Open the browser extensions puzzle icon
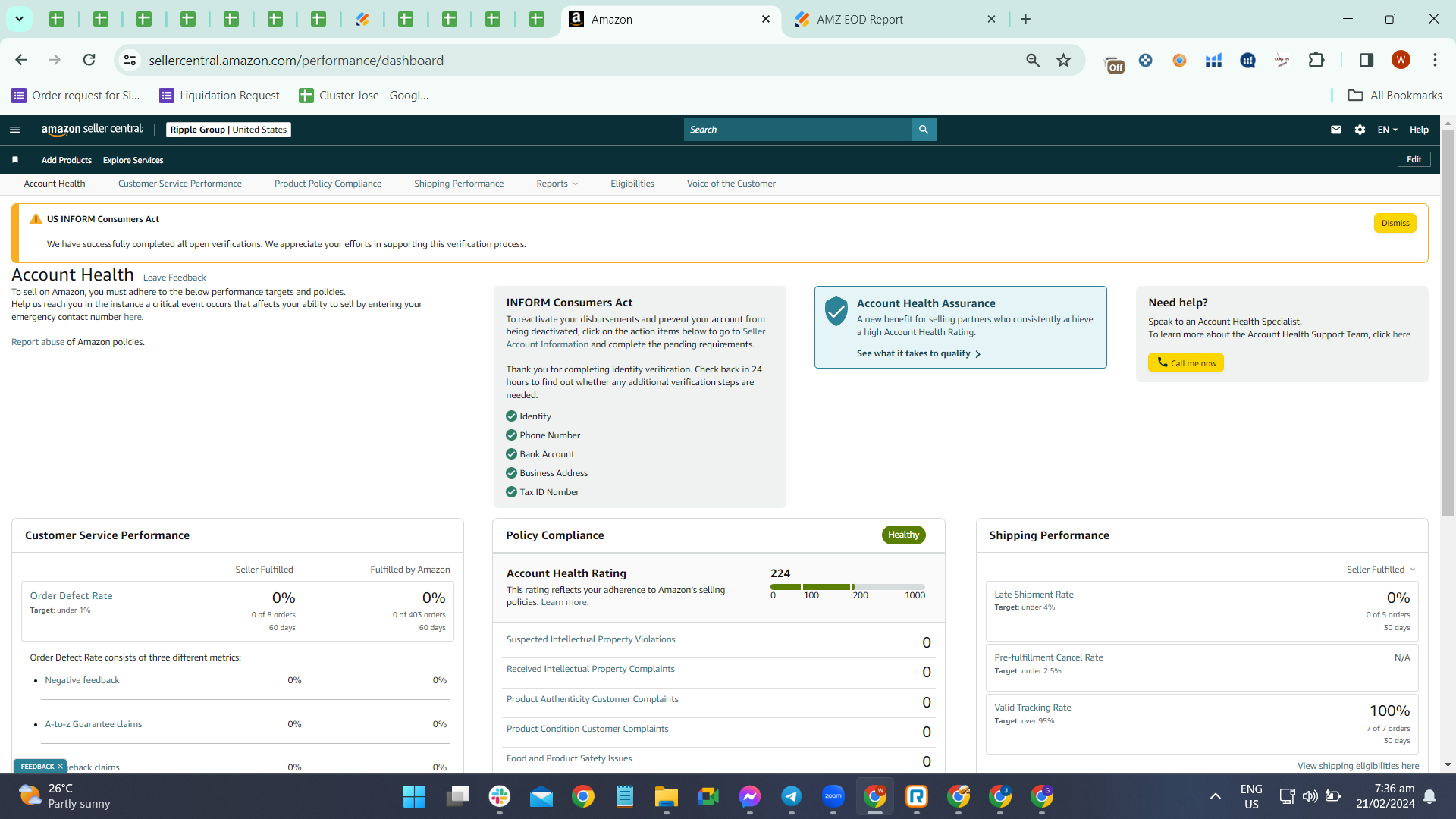Image resolution: width=1456 pixels, height=819 pixels. [1316, 60]
